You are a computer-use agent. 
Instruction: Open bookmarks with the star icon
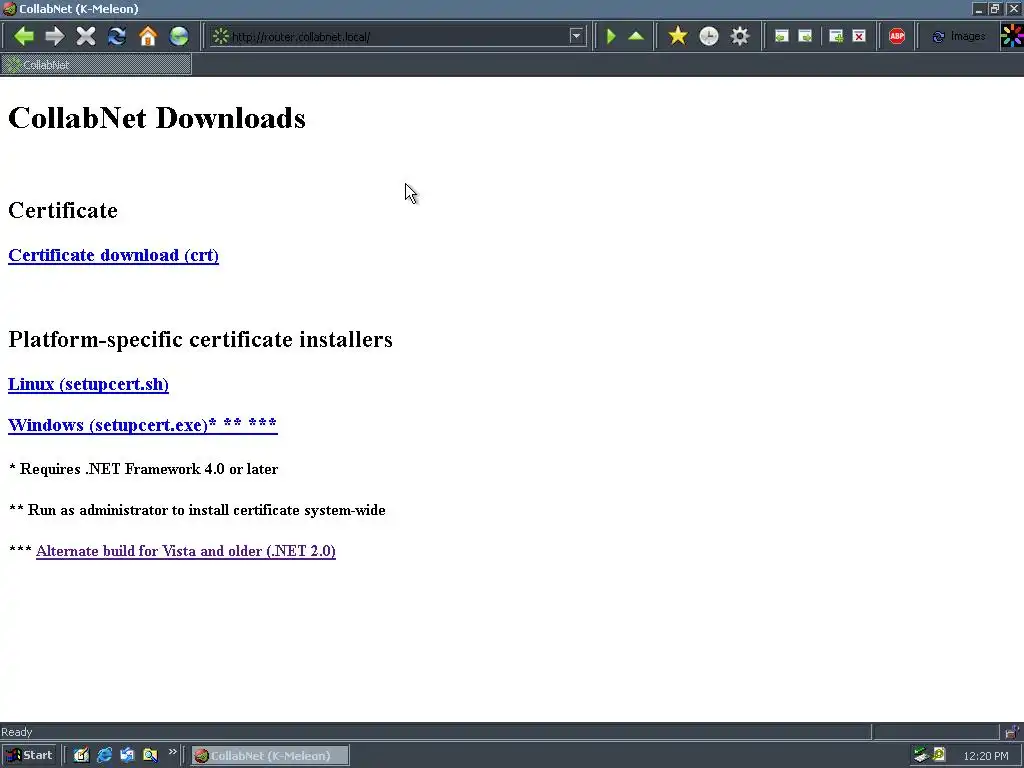678,36
